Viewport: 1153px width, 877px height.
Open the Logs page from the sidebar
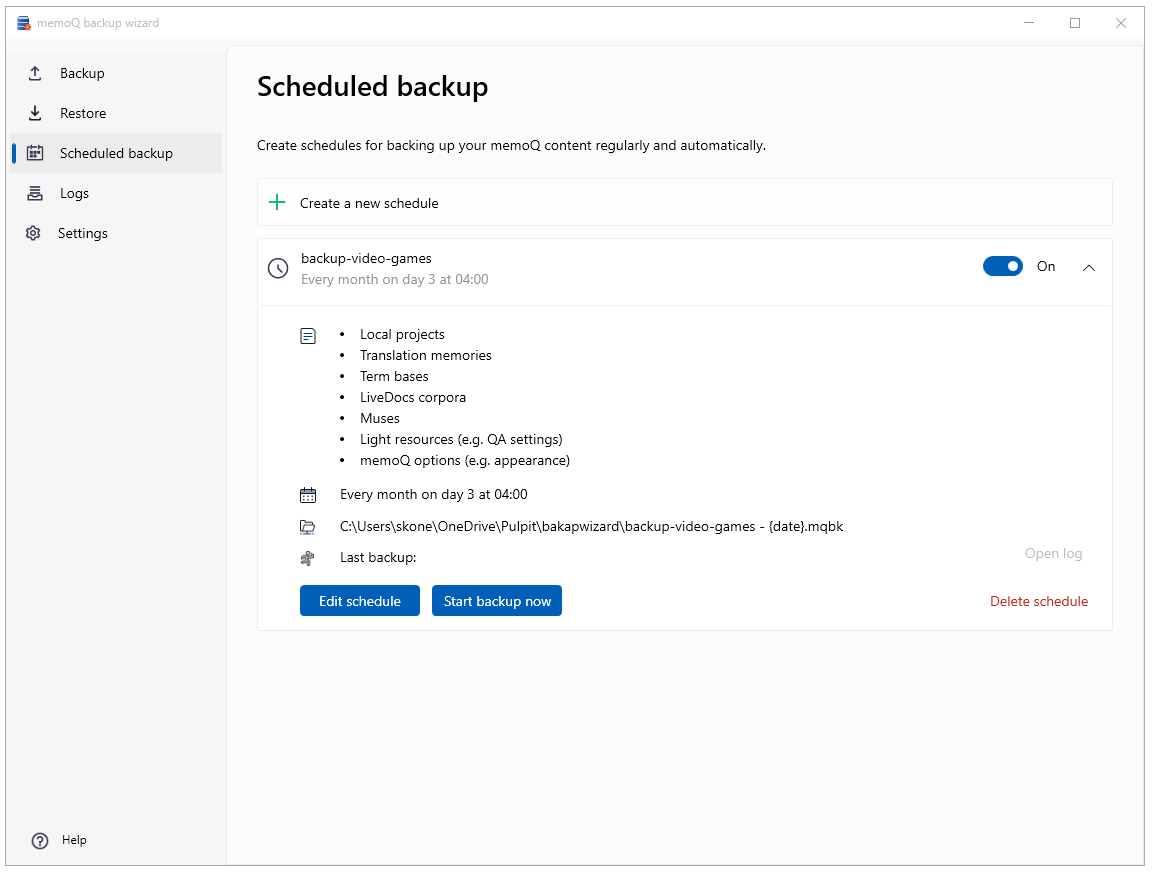(74, 193)
